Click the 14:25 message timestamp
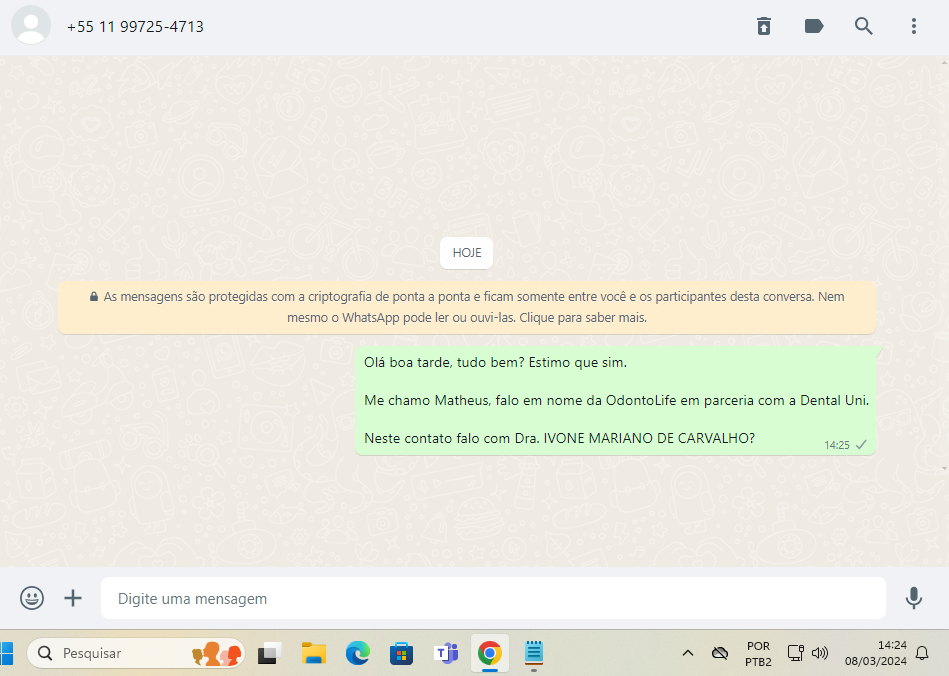Screen dimensions: 949x676 point(836,445)
